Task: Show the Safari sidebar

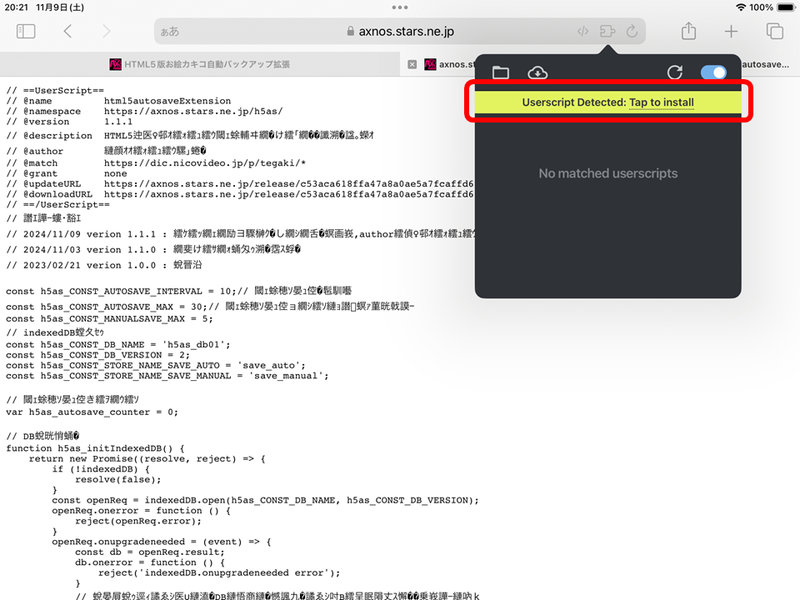Action: (26, 32)
